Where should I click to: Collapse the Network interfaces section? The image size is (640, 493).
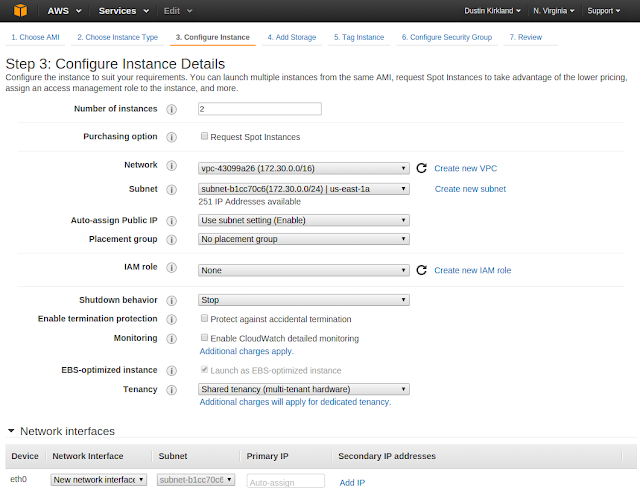11,431
